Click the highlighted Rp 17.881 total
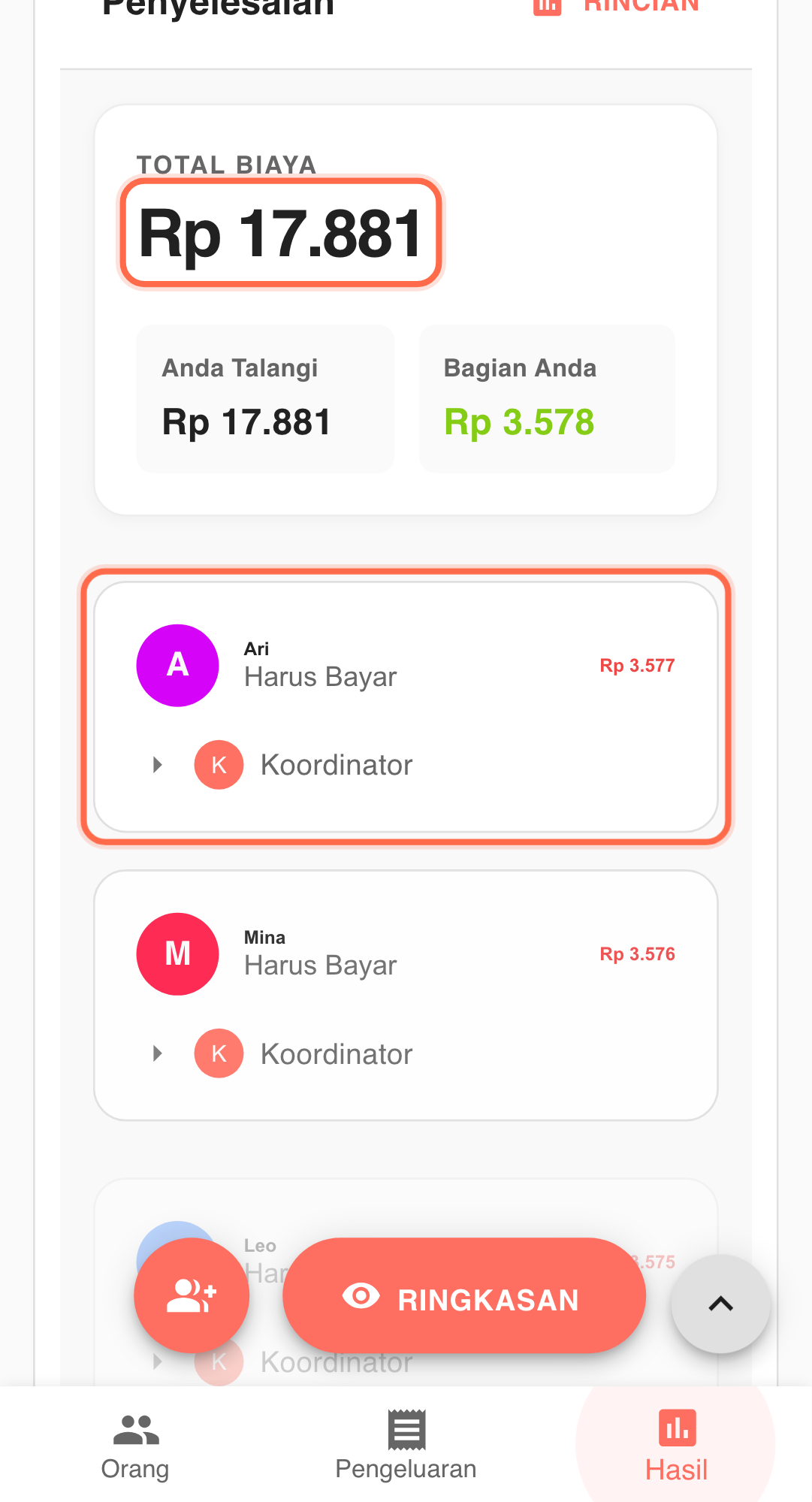Image resolution: width=812 pixels, height=1502 pixels. [281, 234]
